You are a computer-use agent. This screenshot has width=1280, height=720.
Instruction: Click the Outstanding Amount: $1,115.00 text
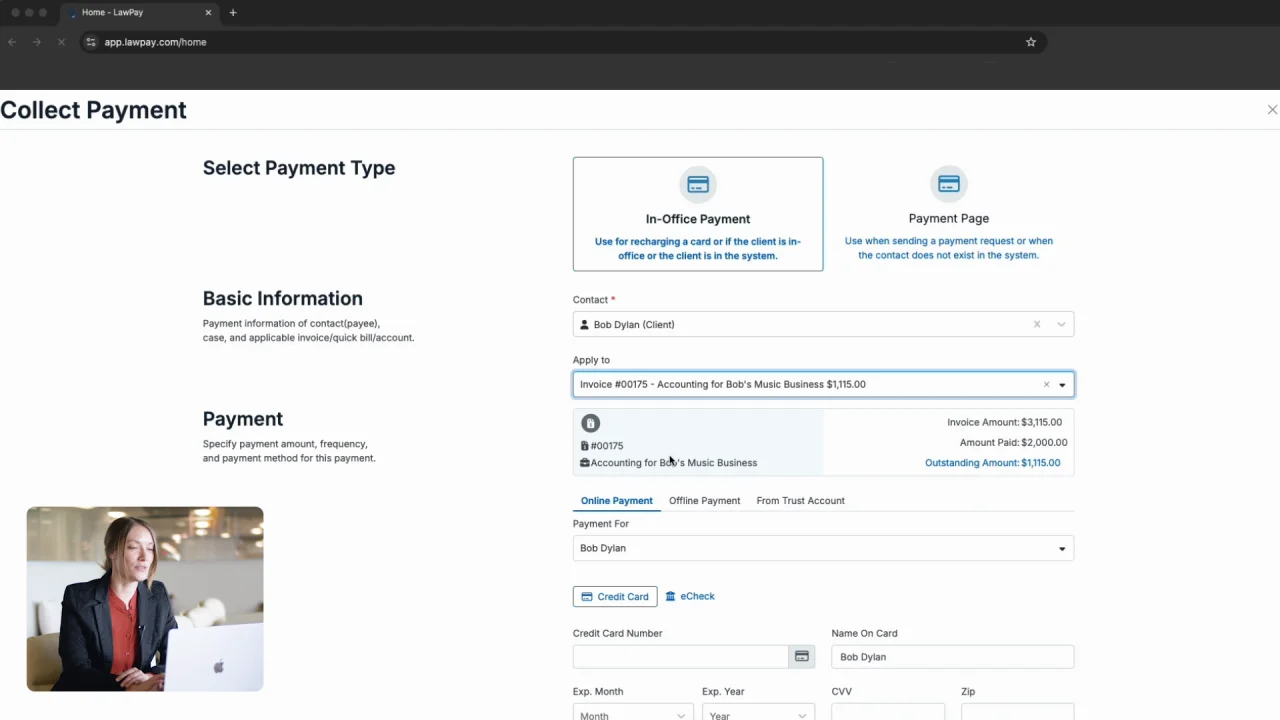pyautogui.click(x=992, y=463)
